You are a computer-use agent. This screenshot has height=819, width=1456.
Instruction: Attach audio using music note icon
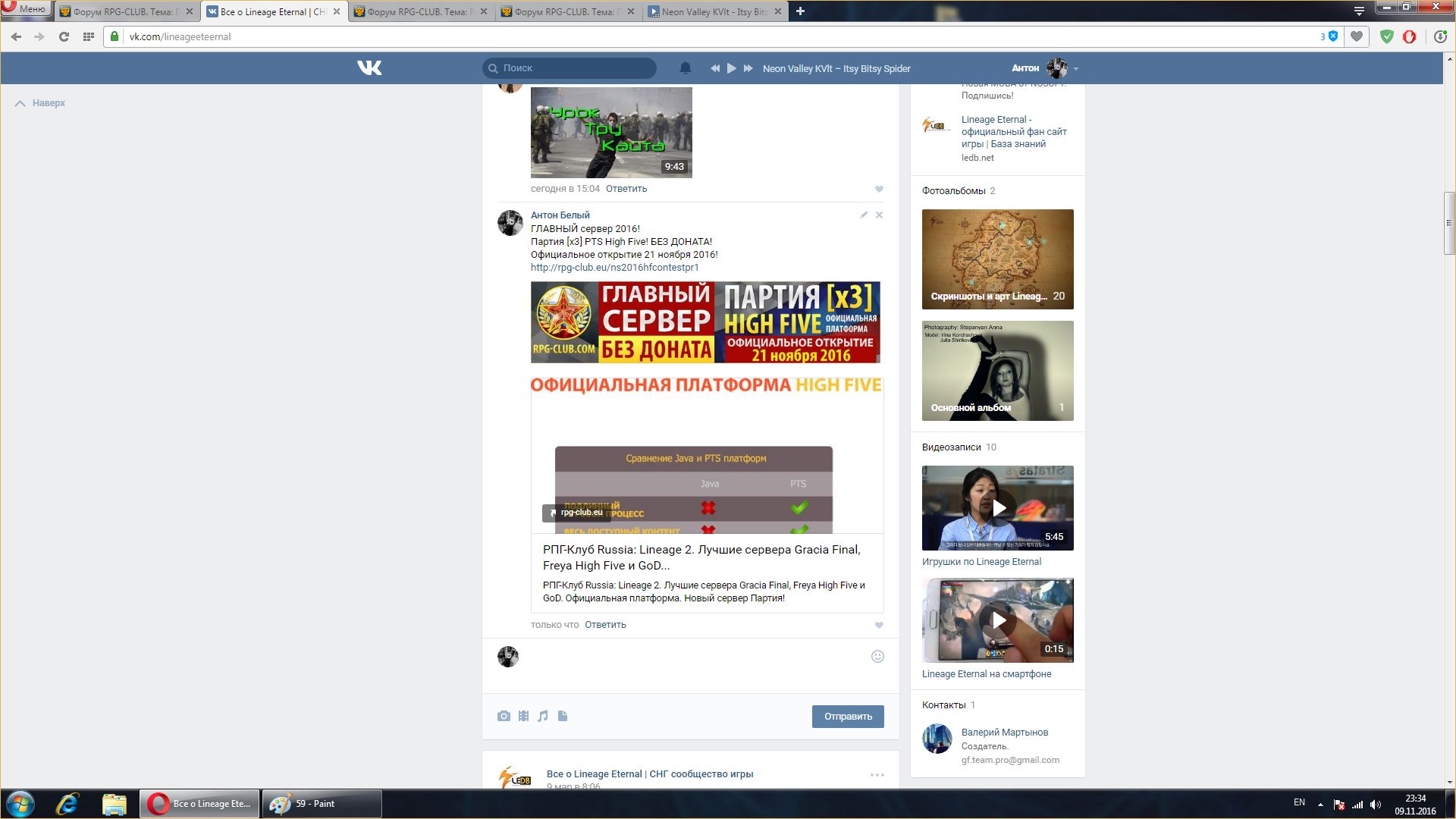[x=543, y=716]
